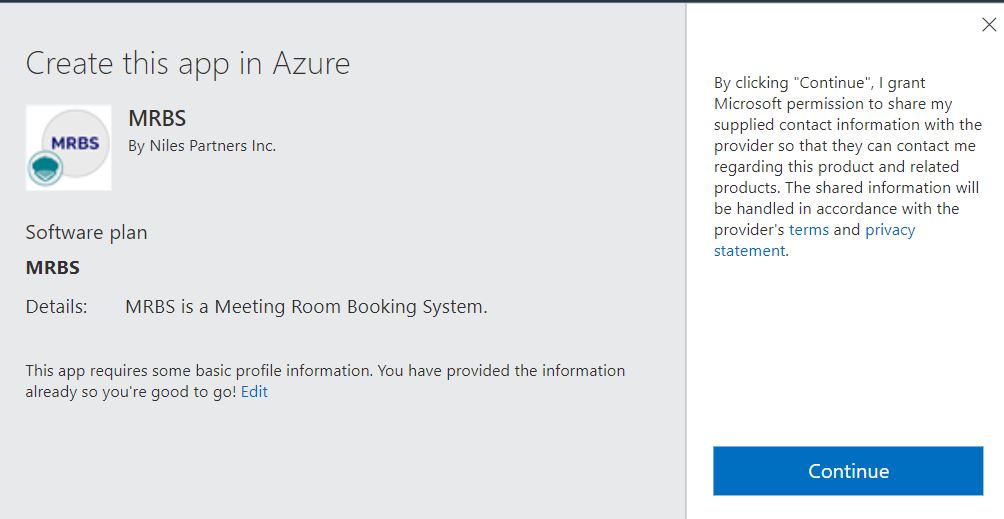Image resolution: width=1004 pixels, height=519 pixels.
Task: Click the Details label
Action: coord(56,307)
